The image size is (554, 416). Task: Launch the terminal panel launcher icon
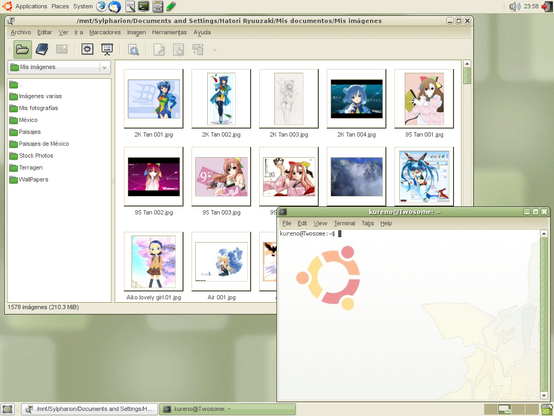[x=143, y=6]
